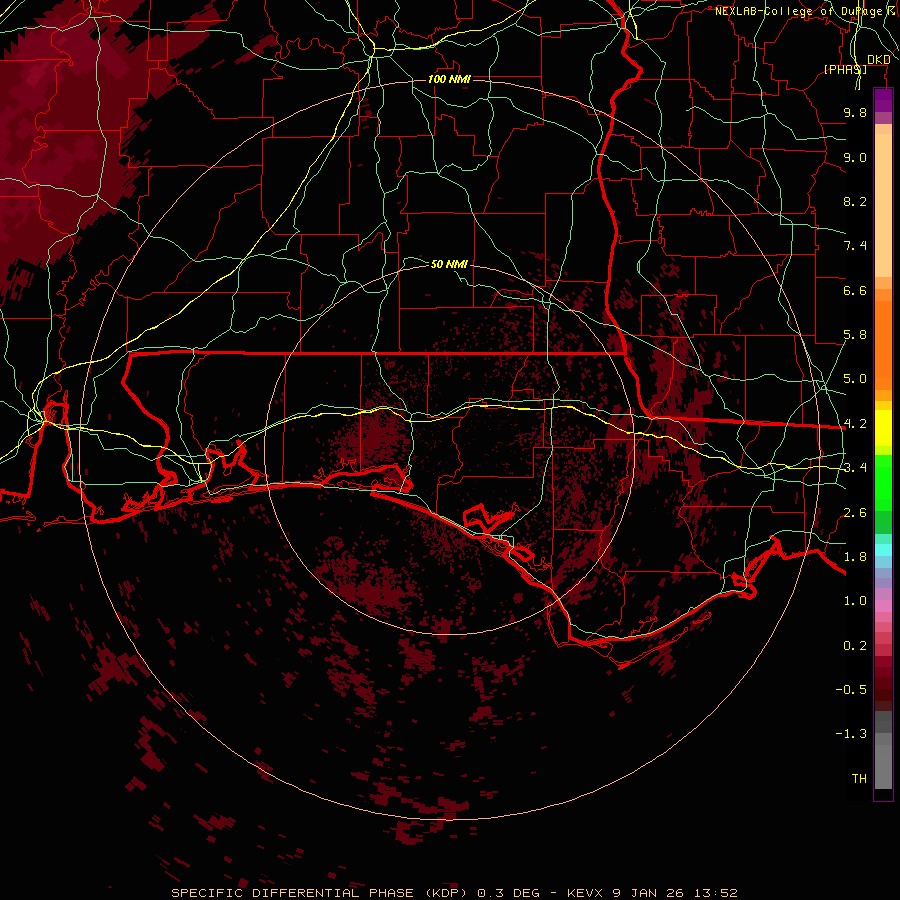The height and width of the screenshot is (900, 900).
Task: Select the -0.5 scale label
Action: click(851, 690)
